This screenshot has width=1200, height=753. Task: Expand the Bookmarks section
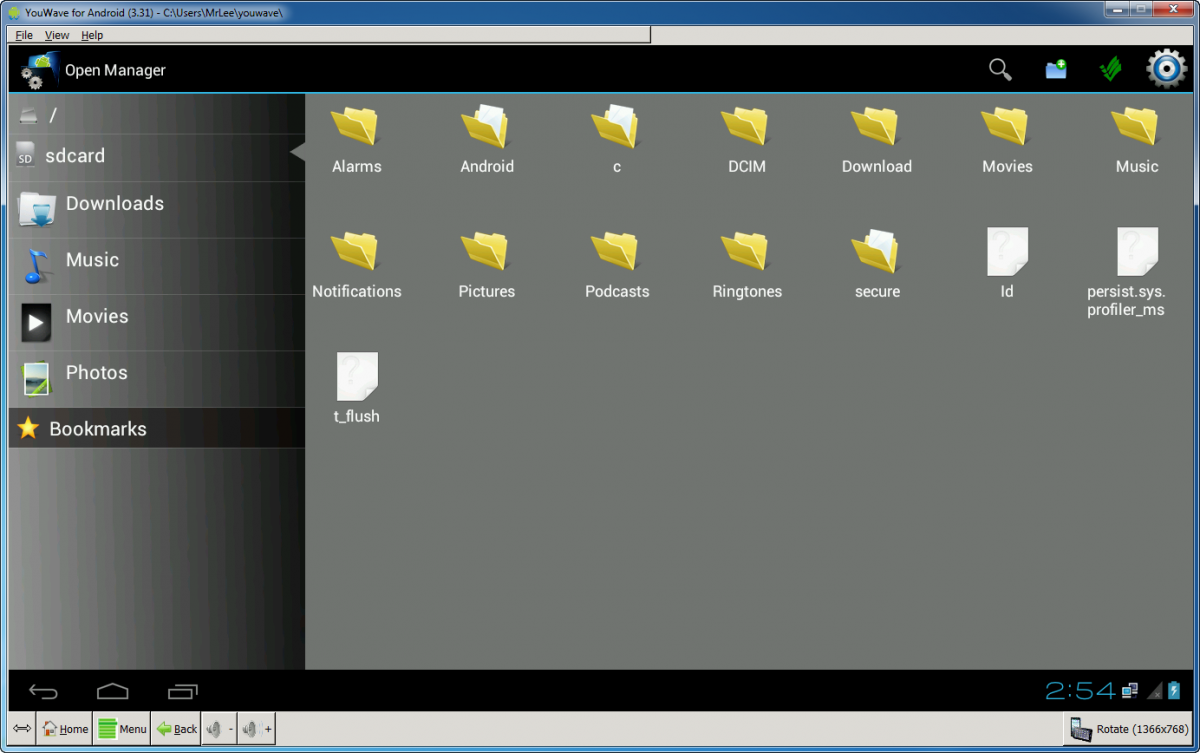click(x=97, y=429)
